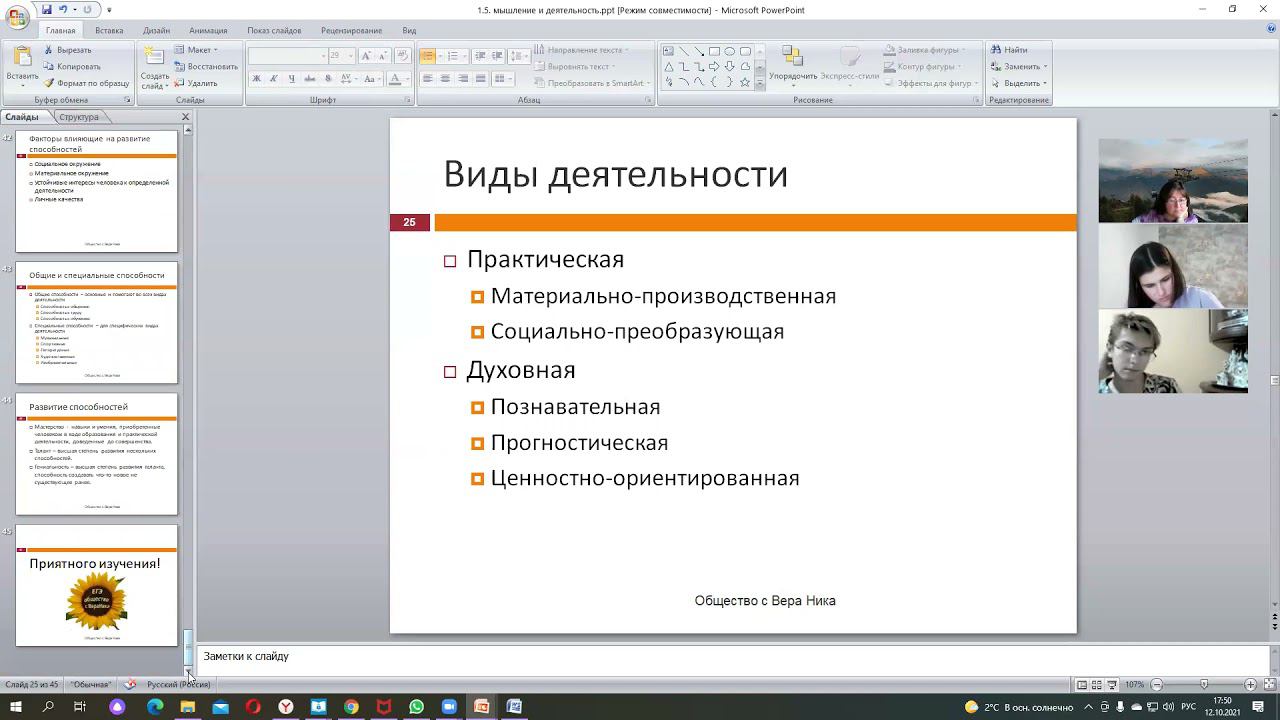The height and width of the screenshot is (720, 1280).
Task: Align text right in paragraph group
Action: point(463,79)
